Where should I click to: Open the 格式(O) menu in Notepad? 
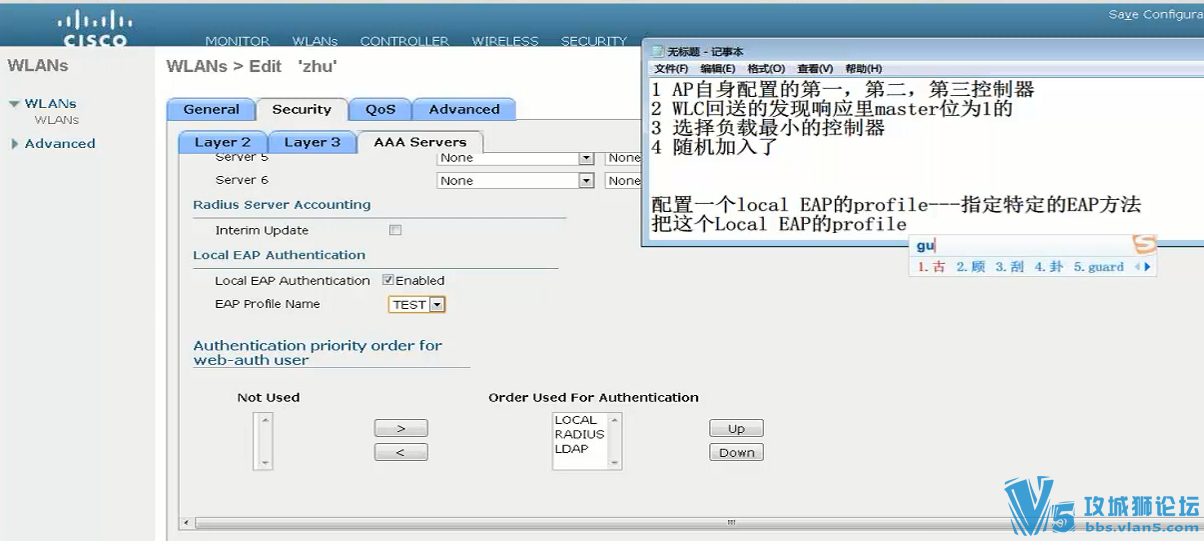coord(766,69)
